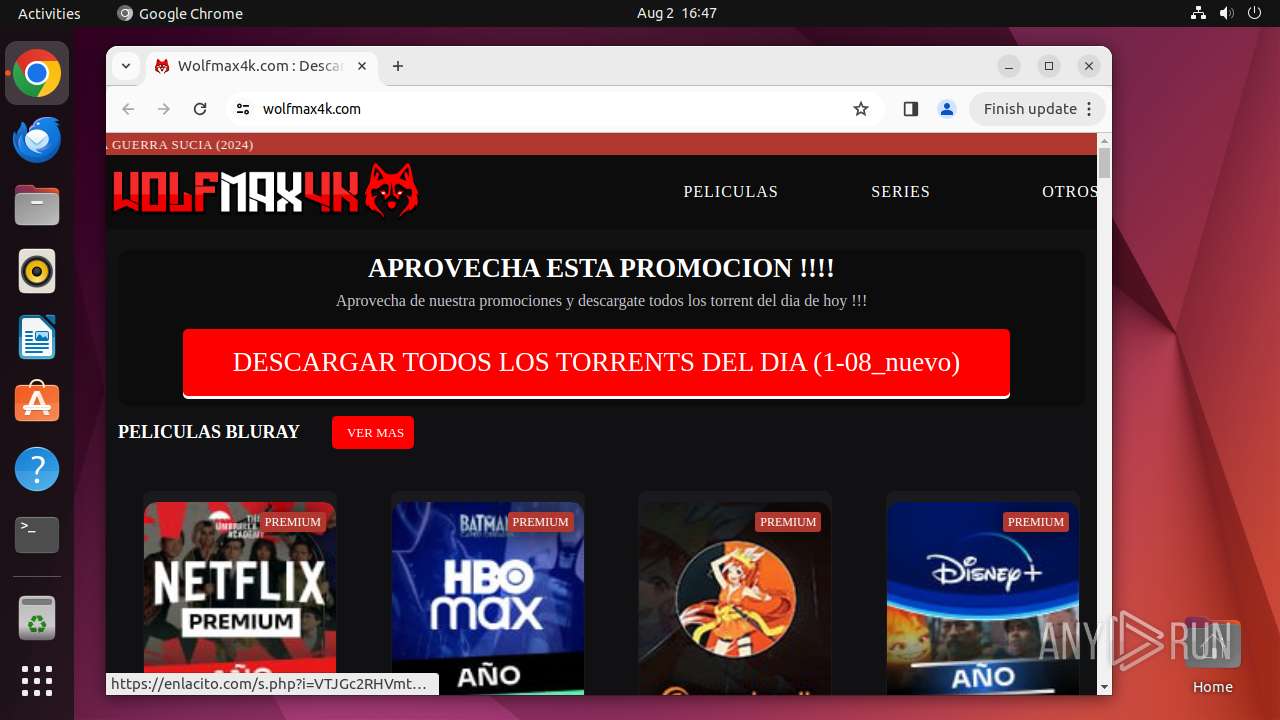This screenshot has width=1280, height=720.
Task: Open the SERIES menu
Action: (x=900, y=191)
